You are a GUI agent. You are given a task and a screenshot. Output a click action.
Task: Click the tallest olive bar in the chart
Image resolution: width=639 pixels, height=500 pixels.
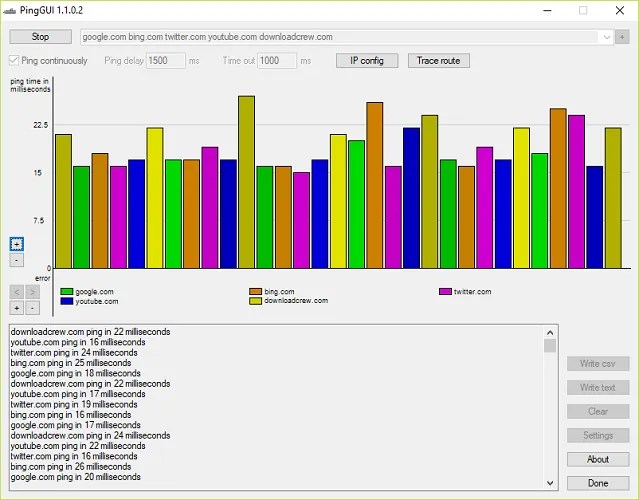(247, 182)
